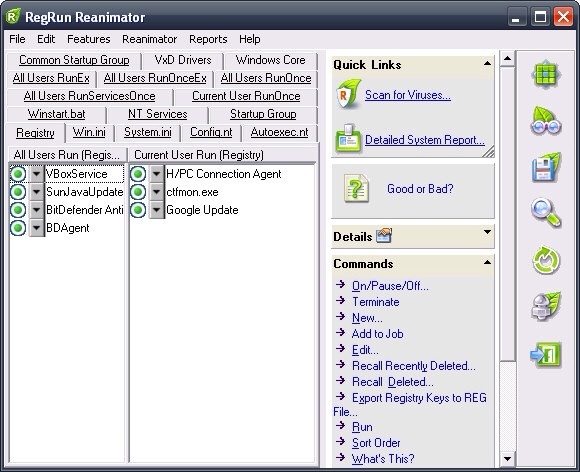
Task: Open dropdown arrow beside VBoxService
Action: [x=36, y=174]
